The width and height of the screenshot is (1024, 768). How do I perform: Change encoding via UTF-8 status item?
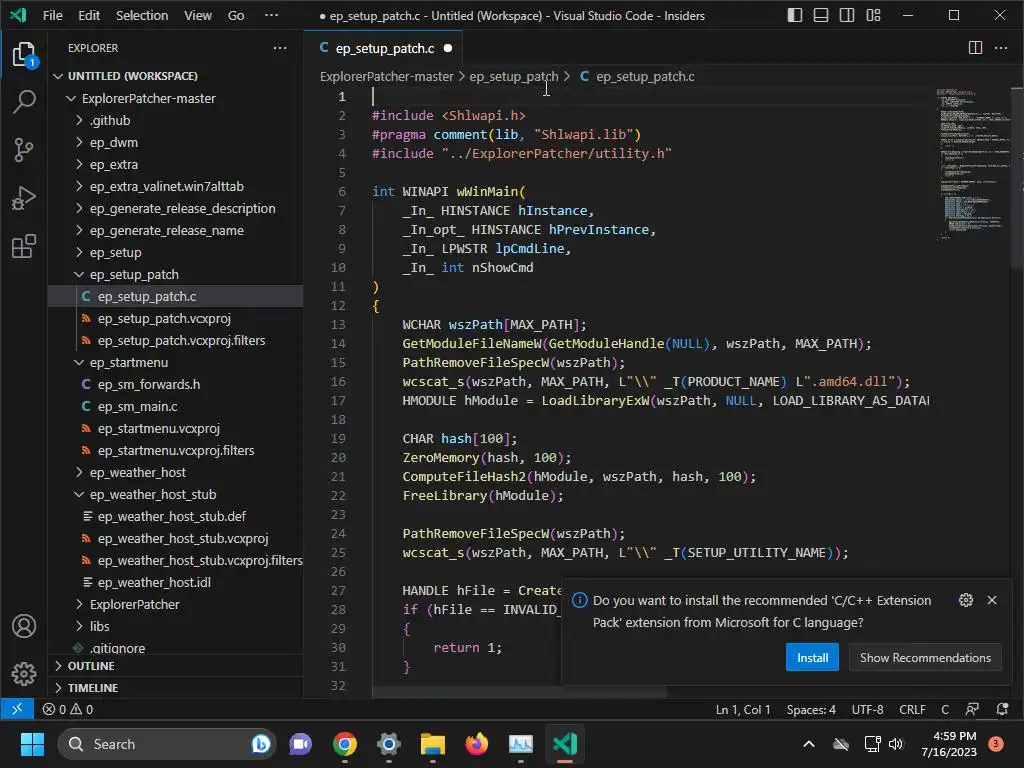point(867,709)
